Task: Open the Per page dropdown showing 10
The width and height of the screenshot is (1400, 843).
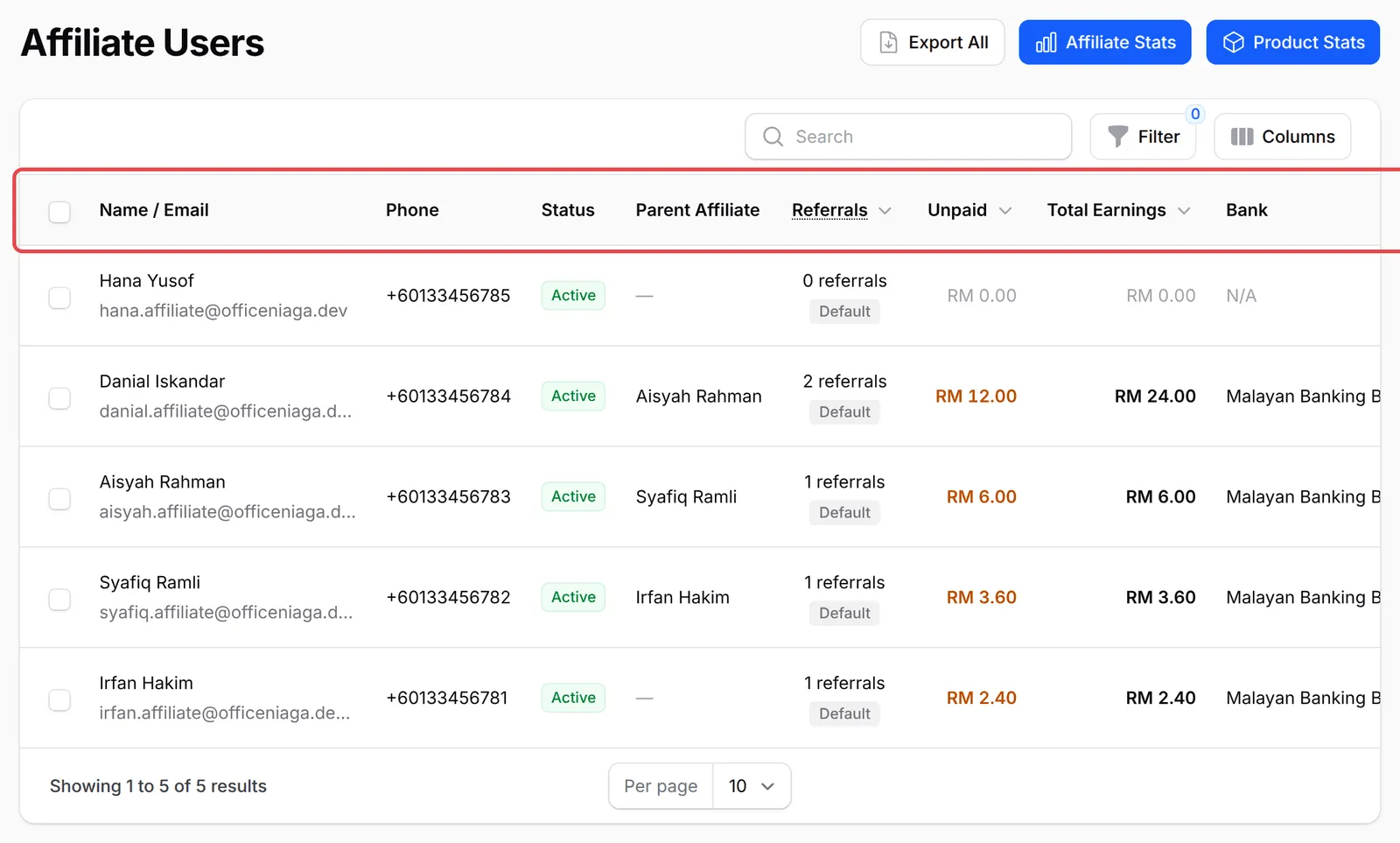Action: click(752, 786)
